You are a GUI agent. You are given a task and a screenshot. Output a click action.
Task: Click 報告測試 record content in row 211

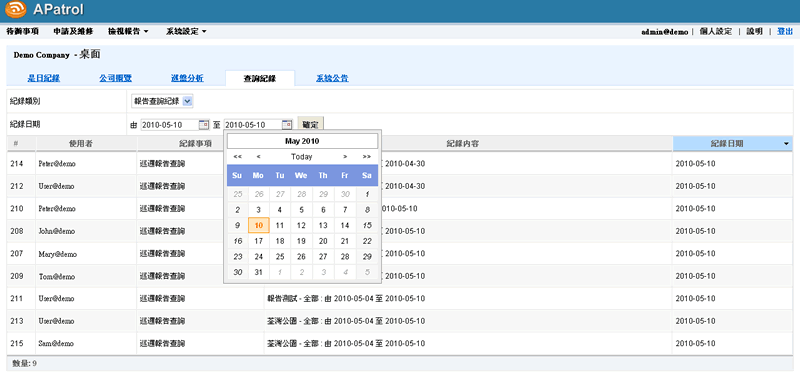pyautogui.click(x=346, y=298)
